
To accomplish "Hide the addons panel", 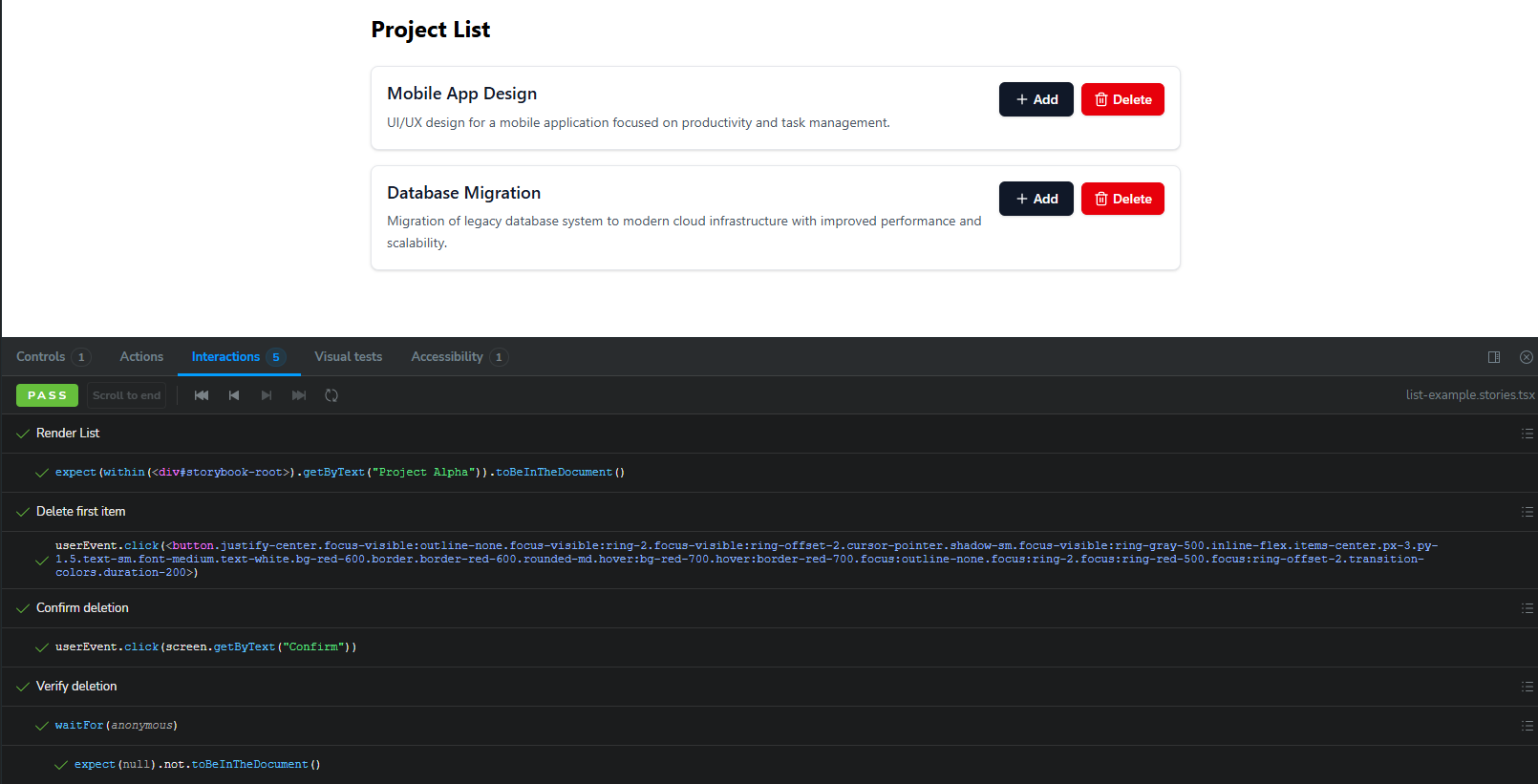I will pos(1527,357).
